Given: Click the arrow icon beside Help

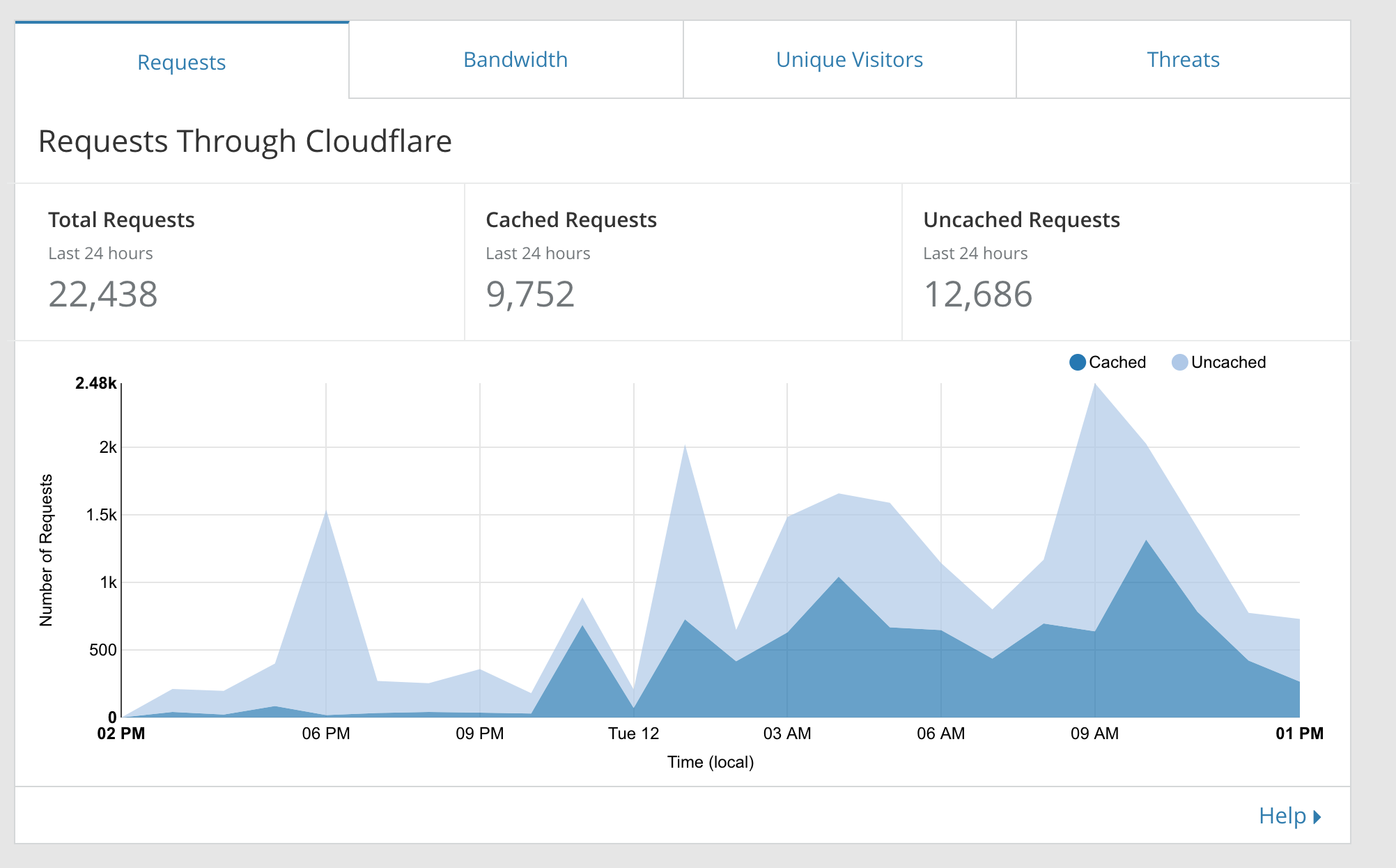Looking at the screenshot, I should 1317,816.
